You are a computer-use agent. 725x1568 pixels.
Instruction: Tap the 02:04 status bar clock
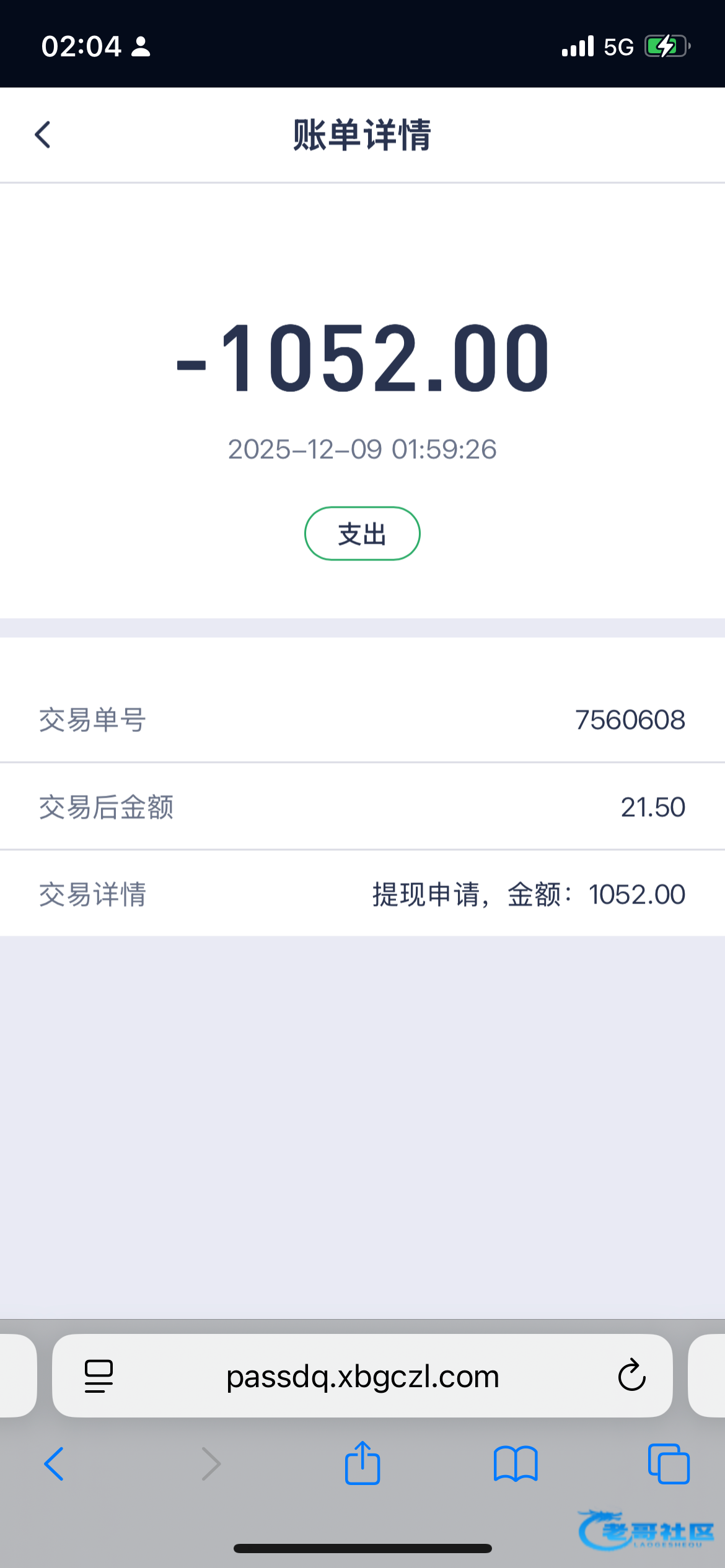(81, 46)
